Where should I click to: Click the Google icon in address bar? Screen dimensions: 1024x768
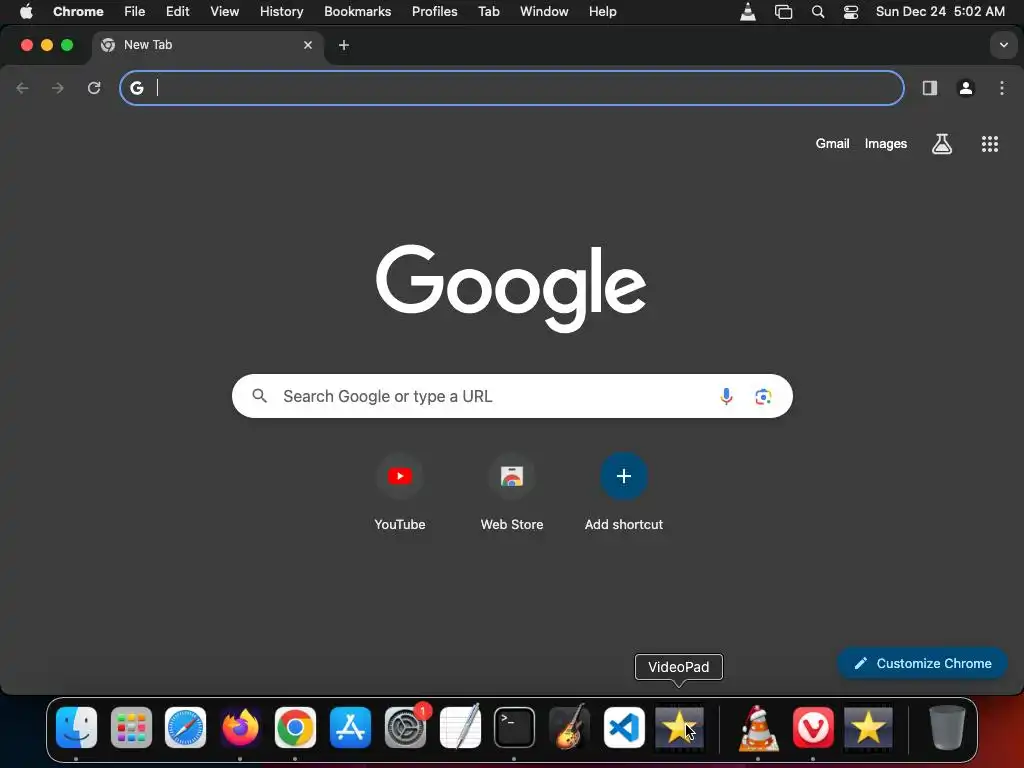click(136, 88)
